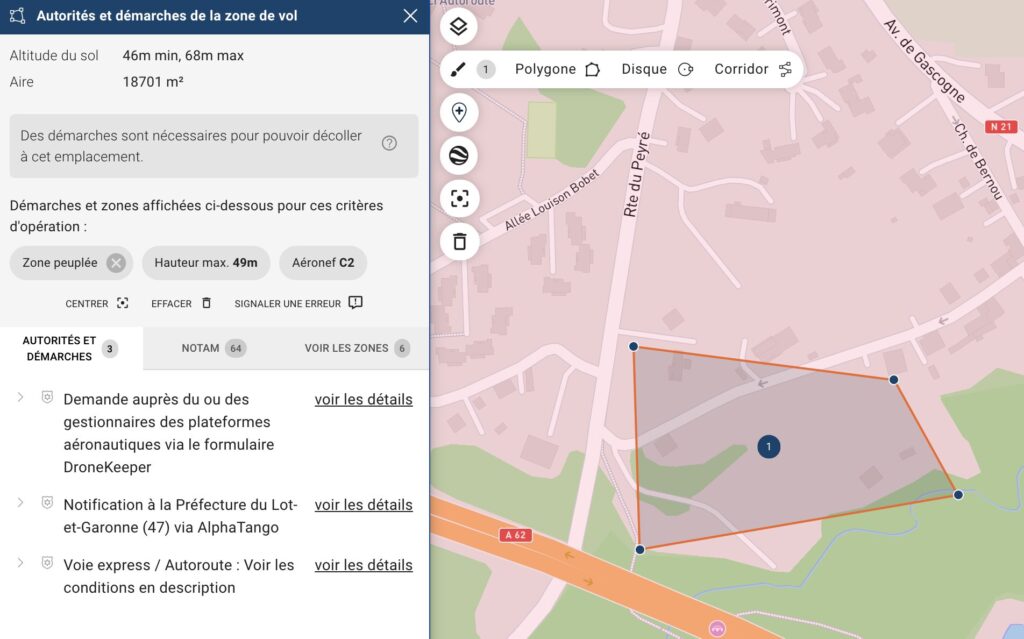
Task: Click the zone marker labeled 1
Action: tap(768, 447)
